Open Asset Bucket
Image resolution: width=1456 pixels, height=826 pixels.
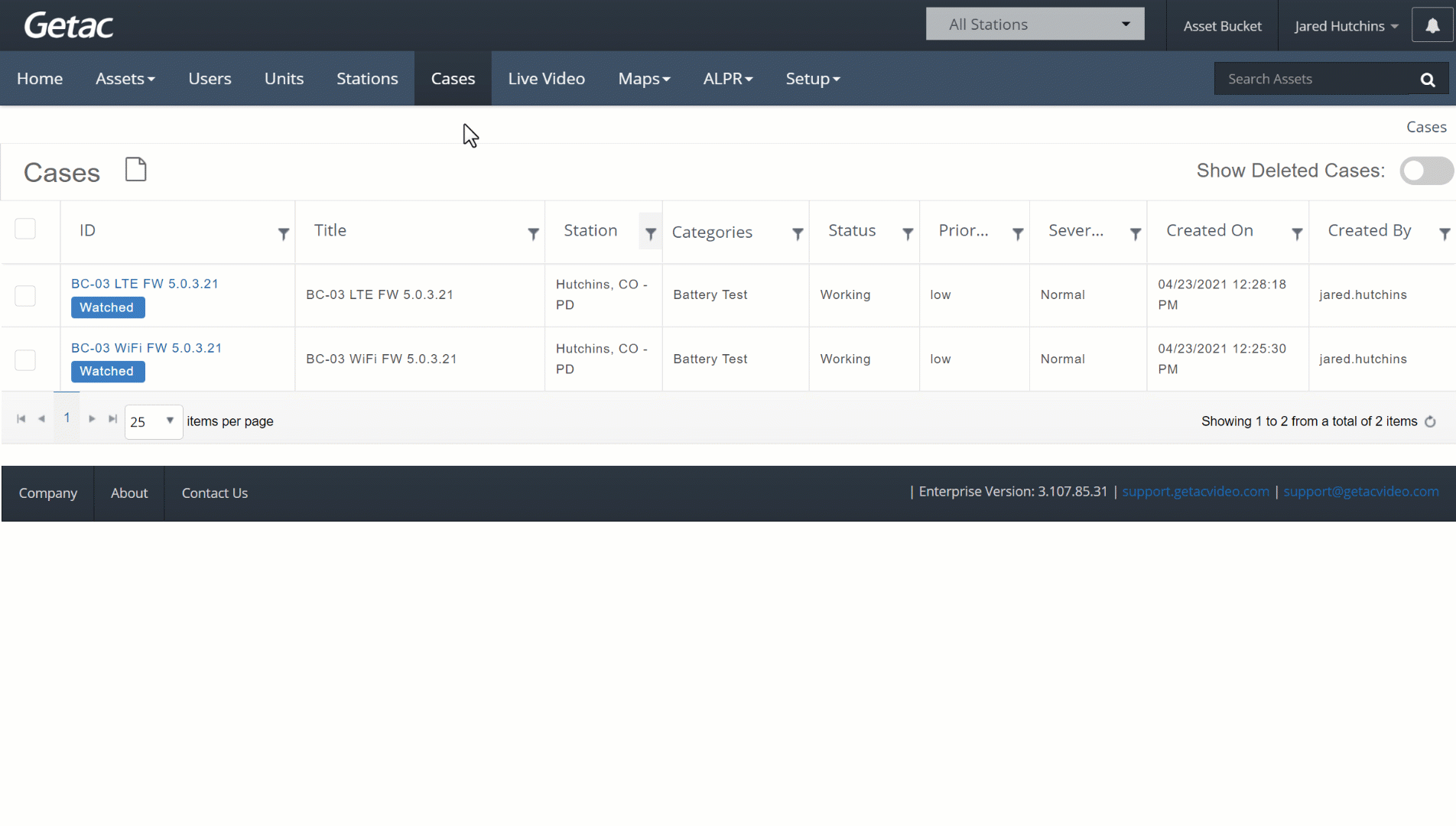tap(1222, 26)
